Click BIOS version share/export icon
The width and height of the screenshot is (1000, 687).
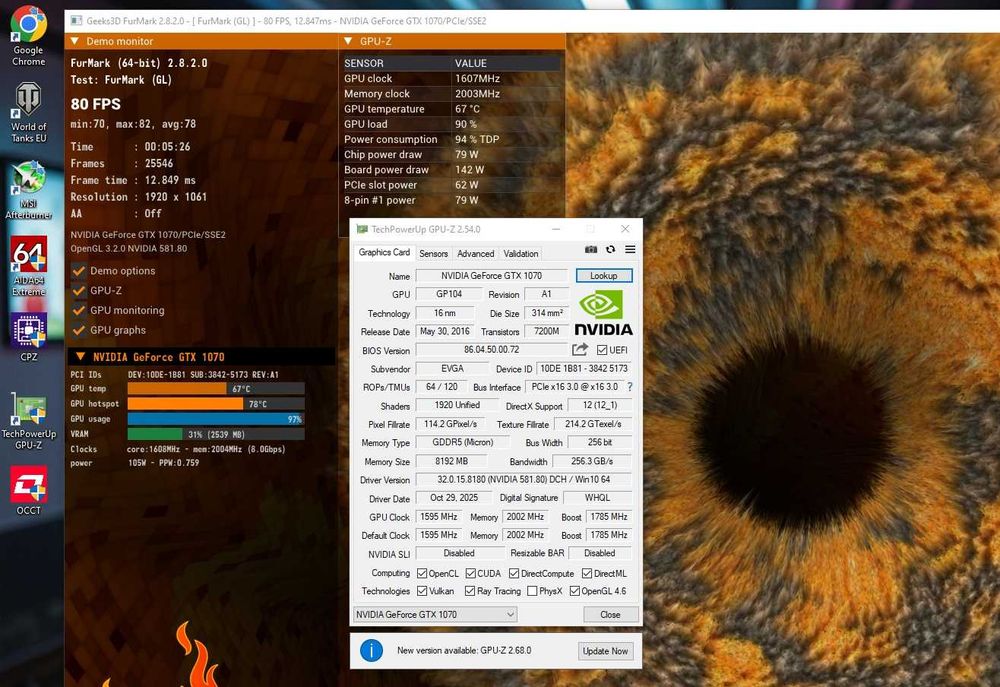(x=580, y=350)
